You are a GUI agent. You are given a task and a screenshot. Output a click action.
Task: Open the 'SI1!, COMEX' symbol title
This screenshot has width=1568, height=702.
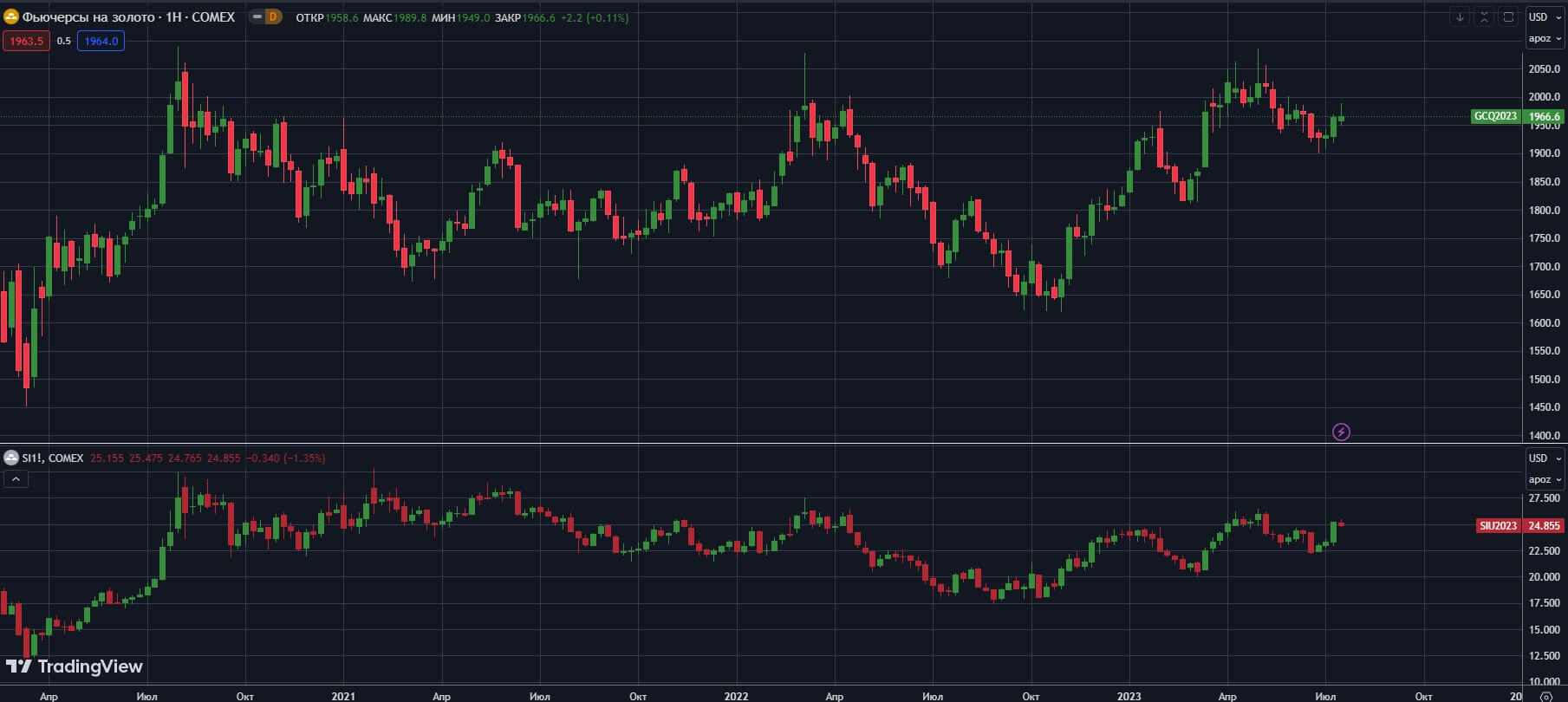(53, 458)
